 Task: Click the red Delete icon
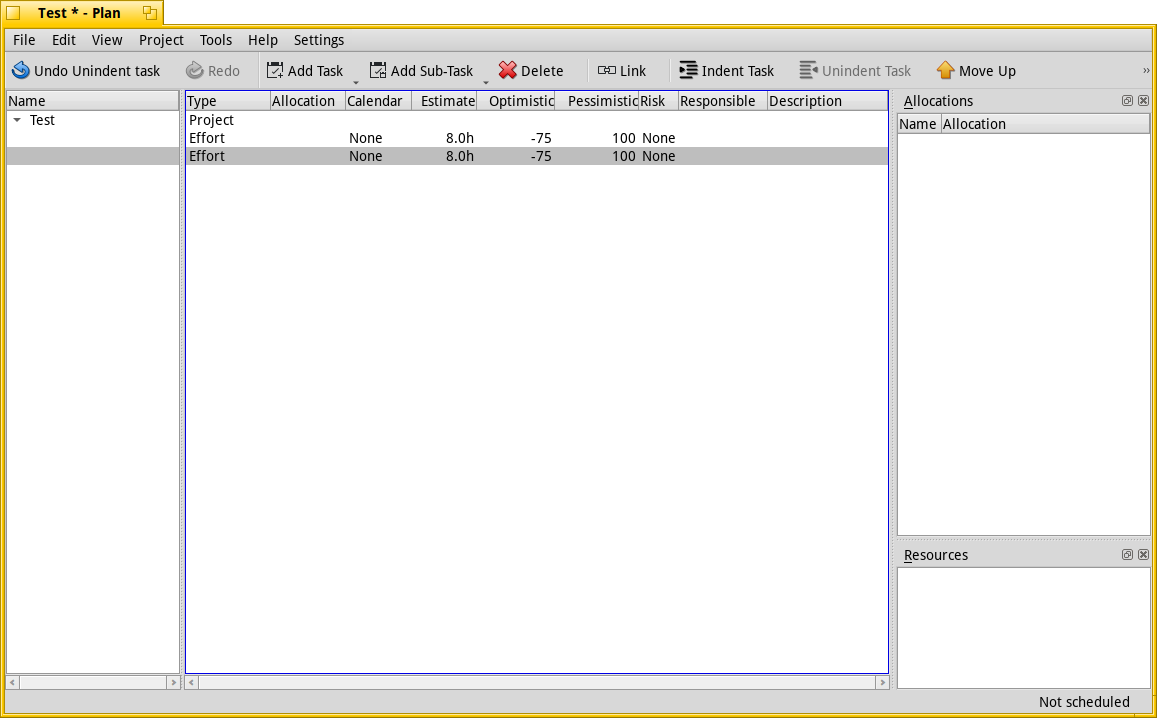pyautogui.click(x=507, y=70)
